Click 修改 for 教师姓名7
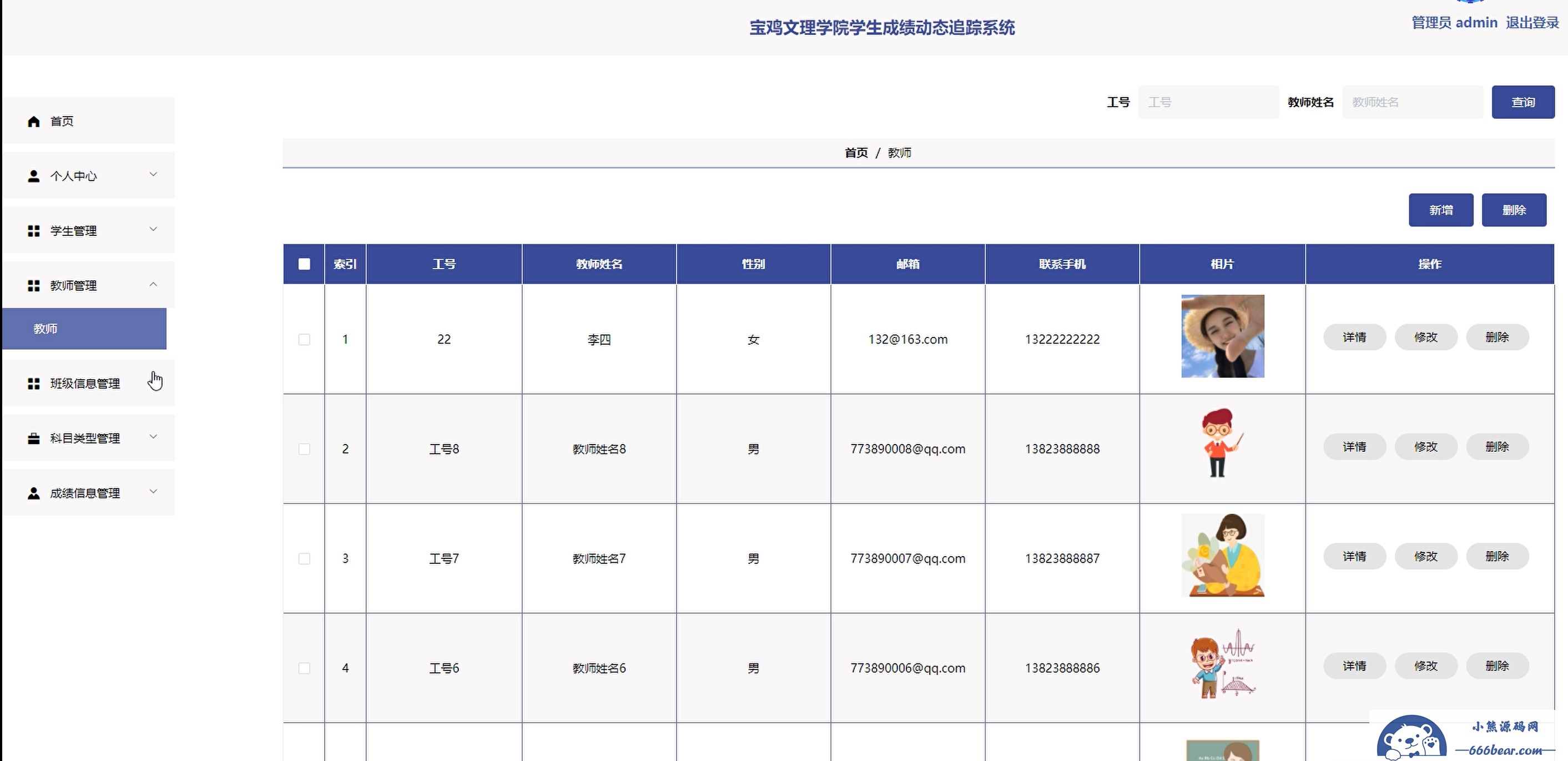Viewport: 1568px width, 761px height. (1425, 556)
